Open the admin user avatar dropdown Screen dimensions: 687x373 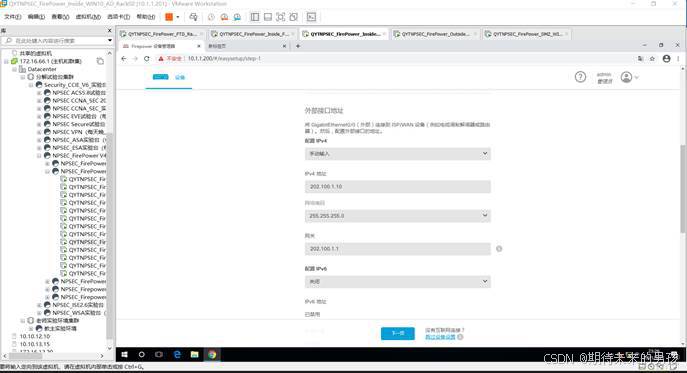coord(630,77)
